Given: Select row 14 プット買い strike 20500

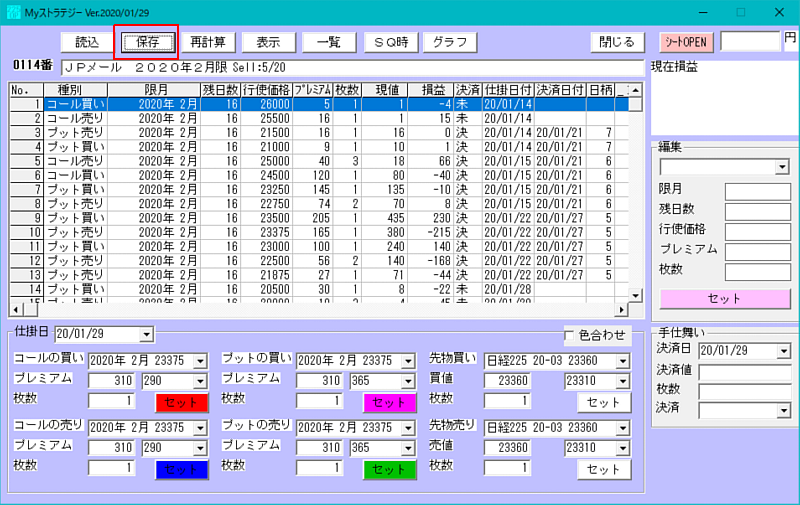Looking at the screenshot, I should (x=319, y=290).
